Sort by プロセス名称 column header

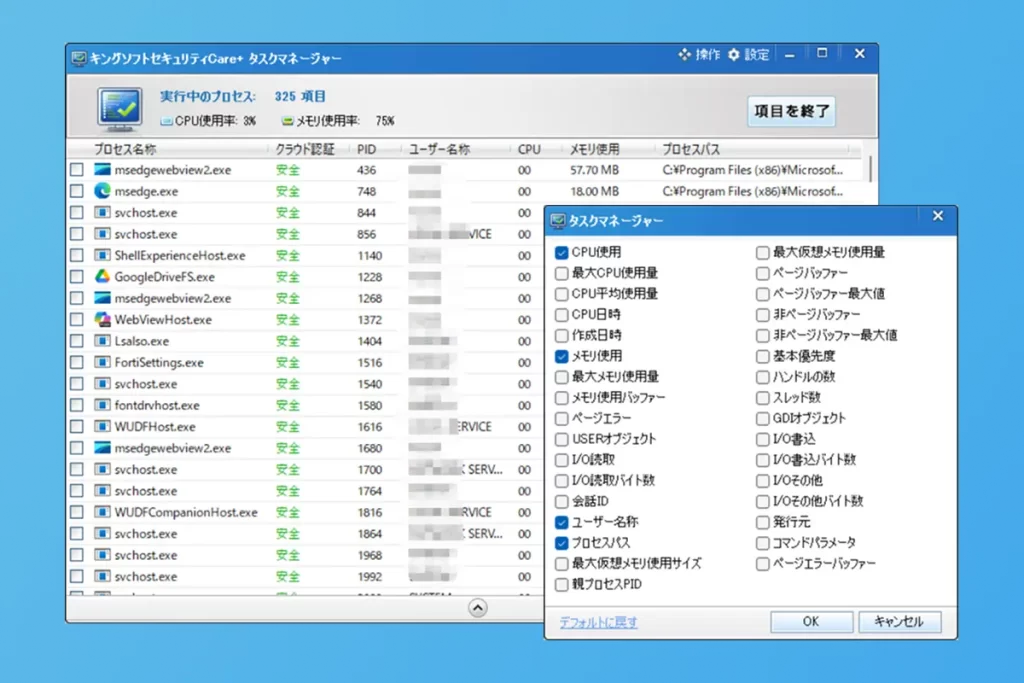125,149
